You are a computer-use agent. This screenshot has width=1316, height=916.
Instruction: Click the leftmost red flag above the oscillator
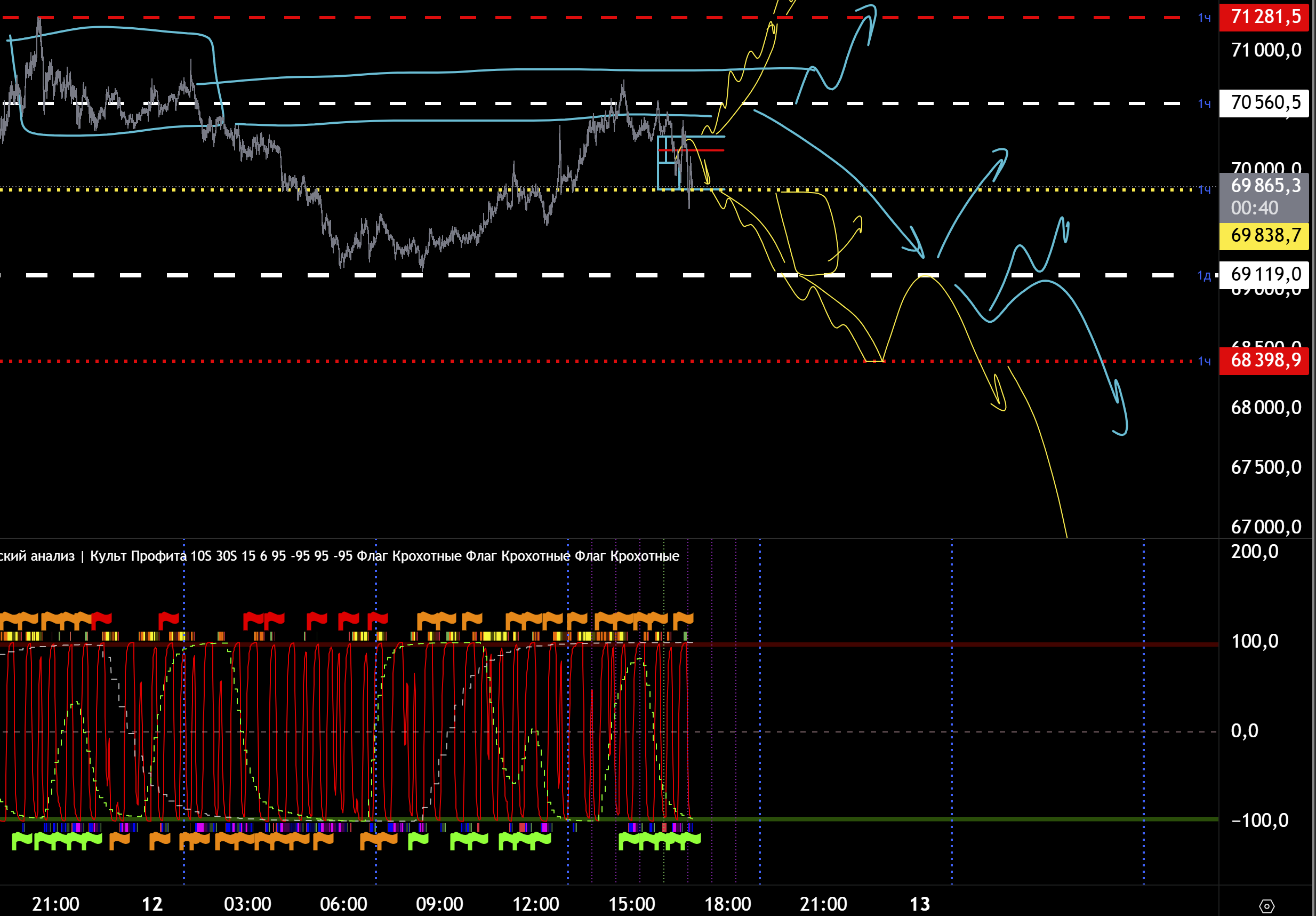pos(101,619)
